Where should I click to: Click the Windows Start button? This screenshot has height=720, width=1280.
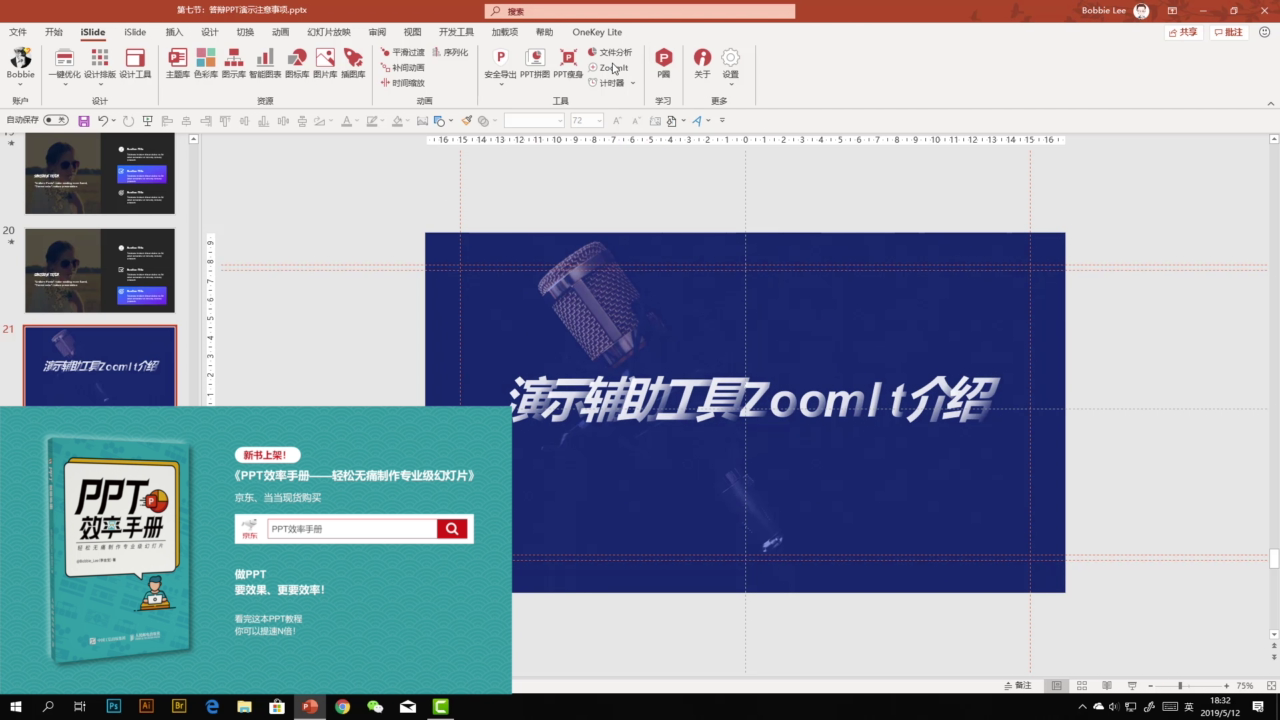(x=16, y=706)
